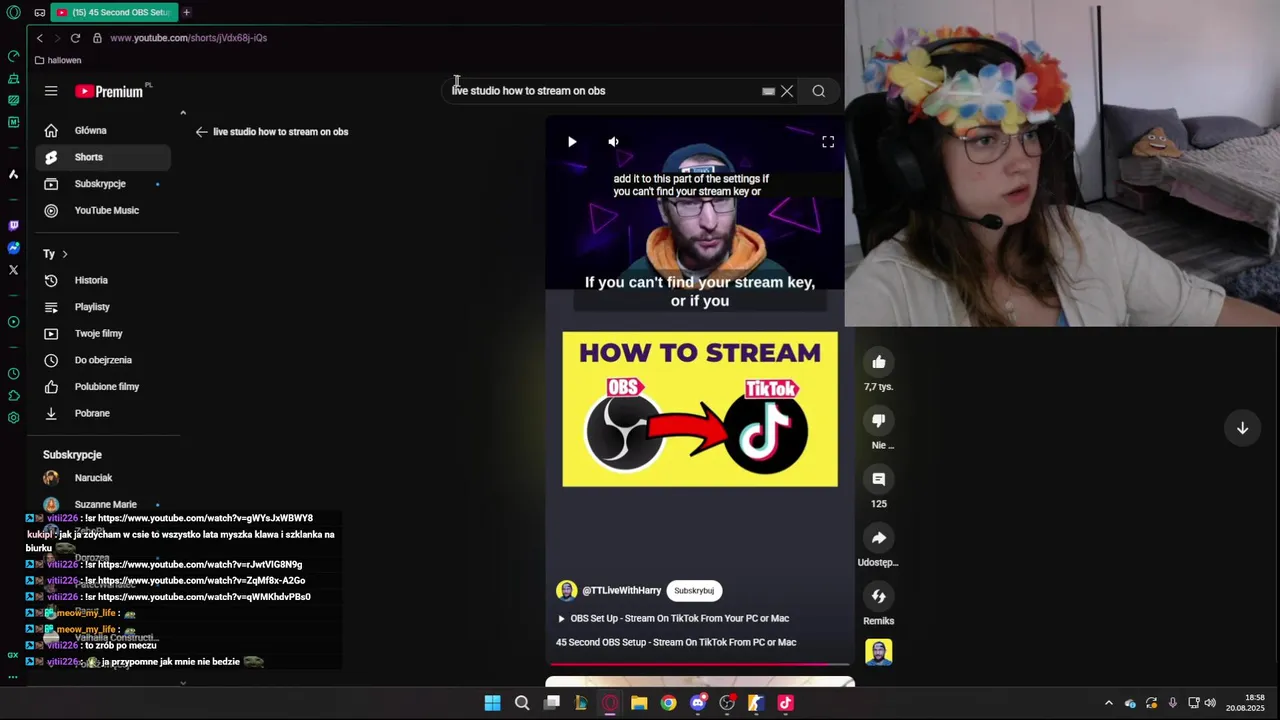Click the address bar URL
The image size is (1280, 720).
(188, 38)
